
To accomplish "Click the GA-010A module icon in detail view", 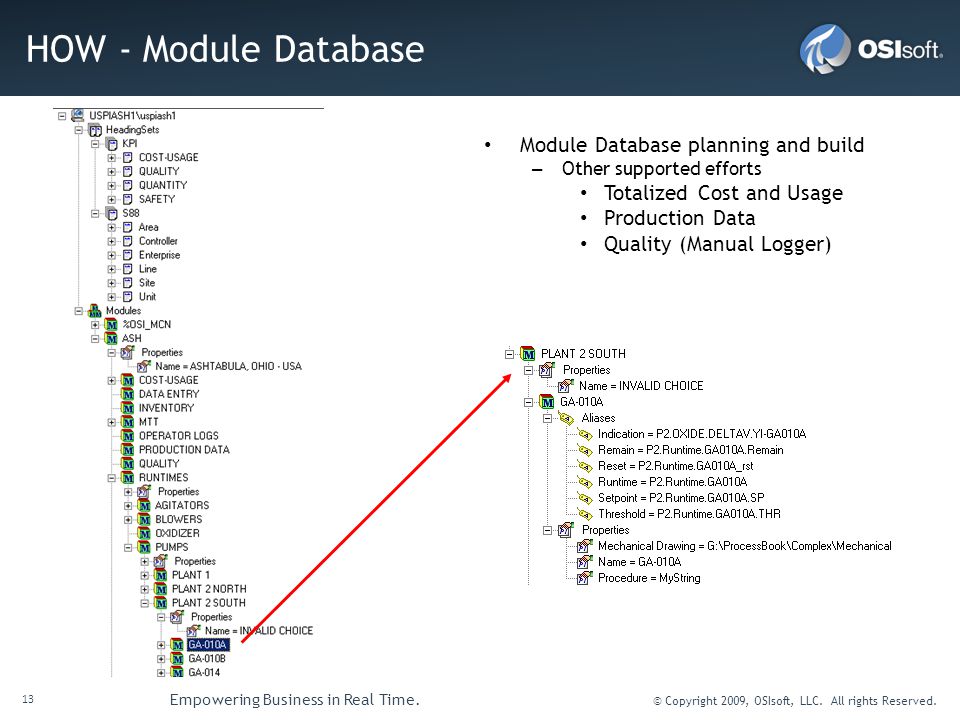I will tap(547, 402).
